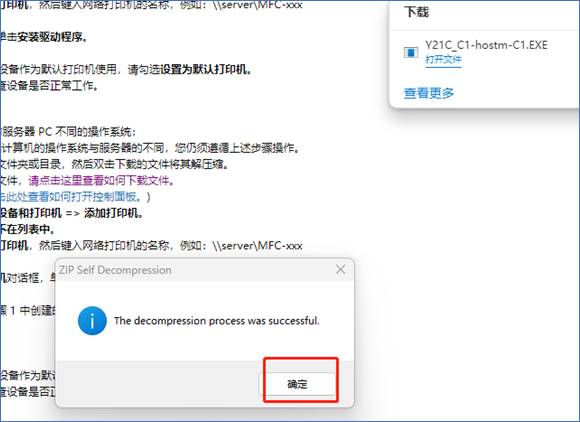Click the EXE file icon in downloads

[x=411, y=53]
